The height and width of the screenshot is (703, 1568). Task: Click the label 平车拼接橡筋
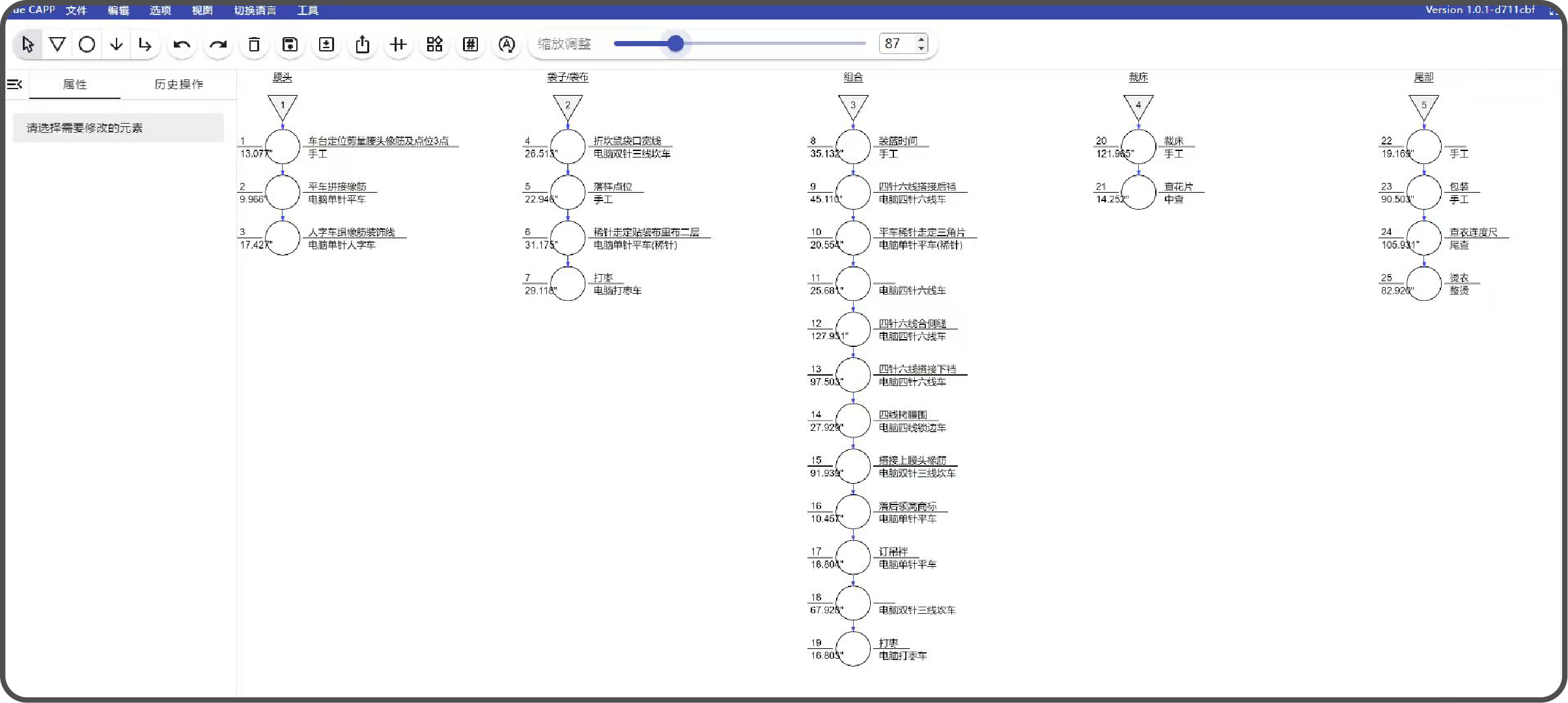click(x=337, y=187)
